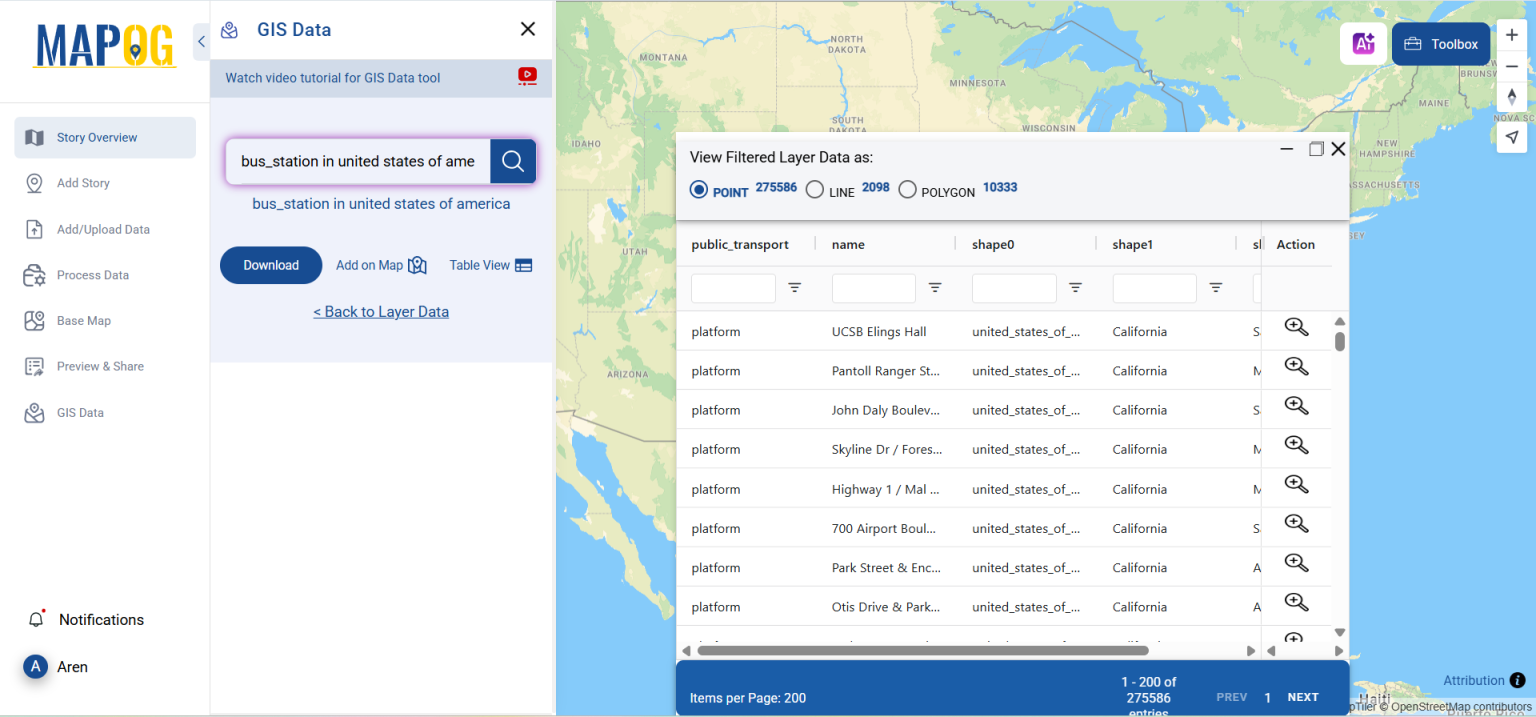
Task: Open the shape0 column filter options
Action: (1075, 287)
